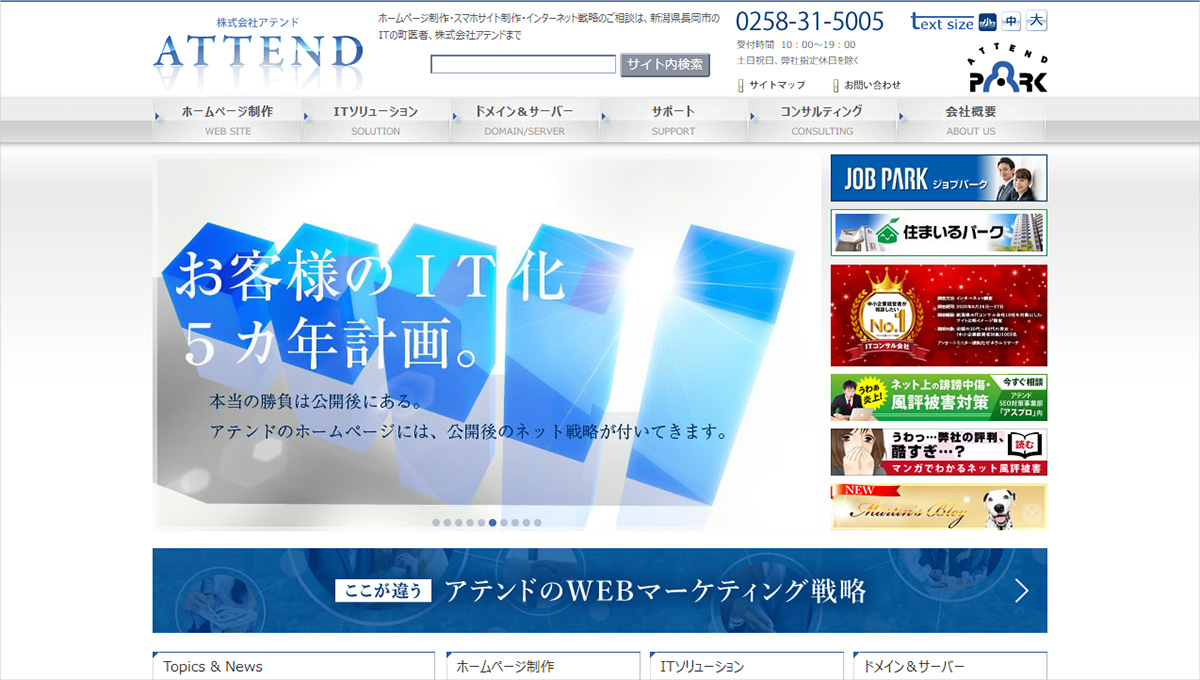Image resolution: width=1200 pixels, height=680 pixels.
Task: Set text size to medium (中)
Action: (1012, 22)
